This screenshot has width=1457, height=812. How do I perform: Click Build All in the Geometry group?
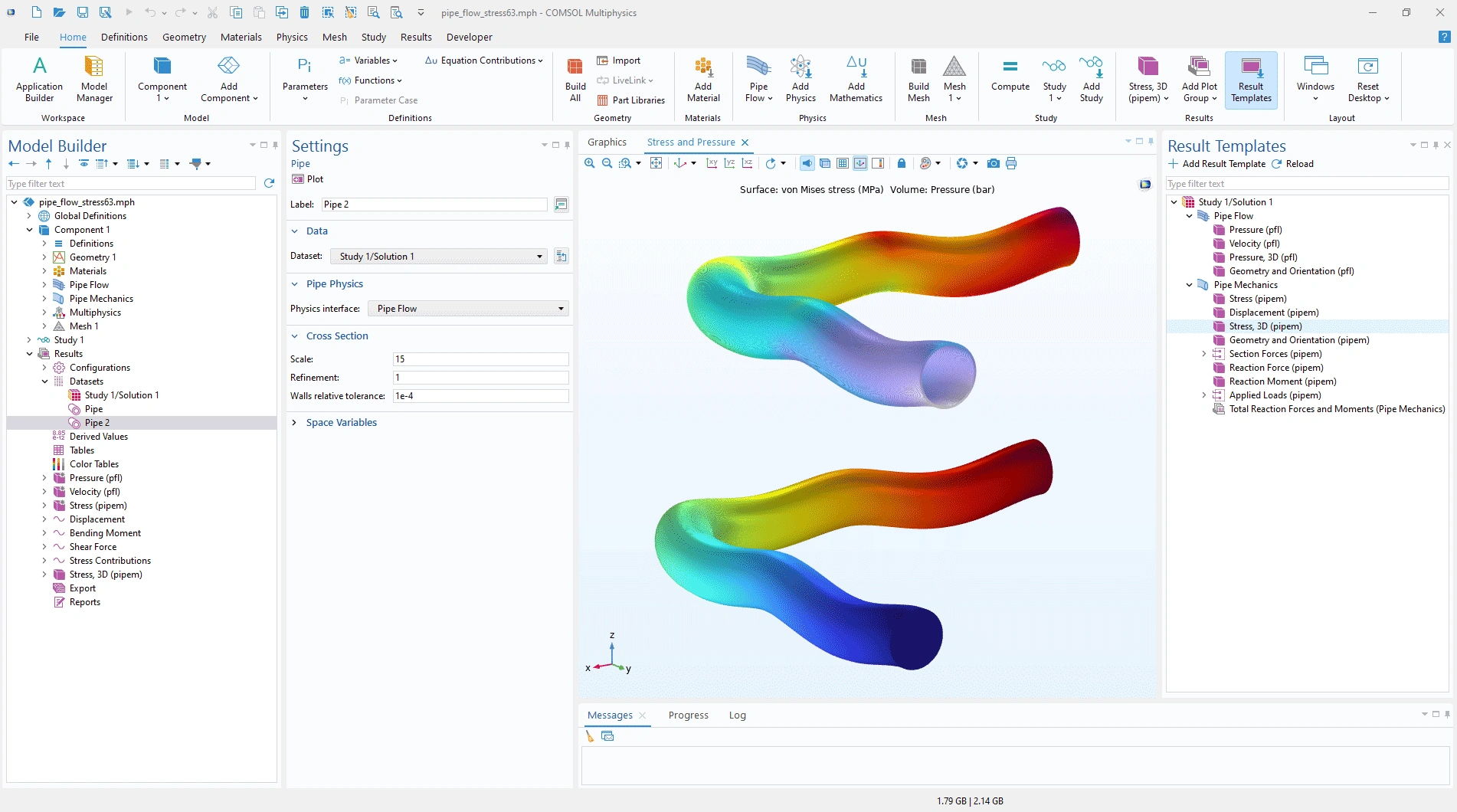575,80
